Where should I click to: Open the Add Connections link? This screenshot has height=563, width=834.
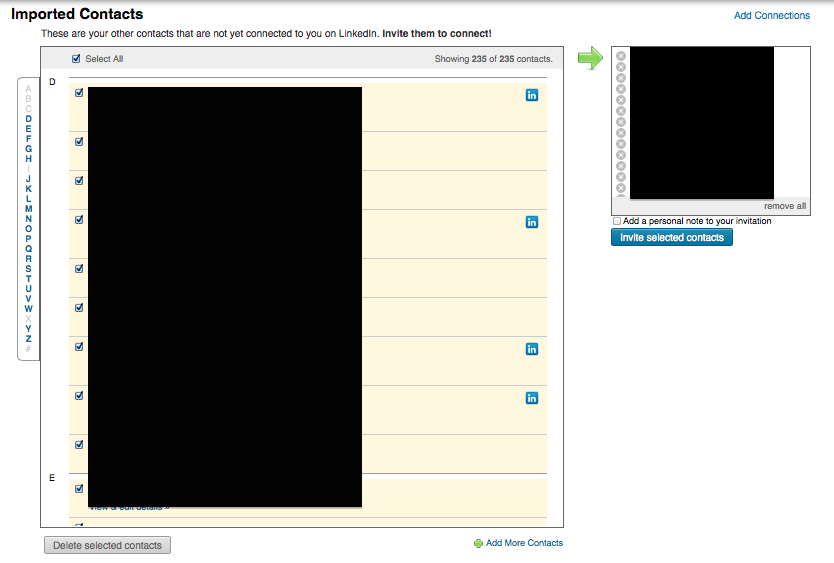pos(771,16)
